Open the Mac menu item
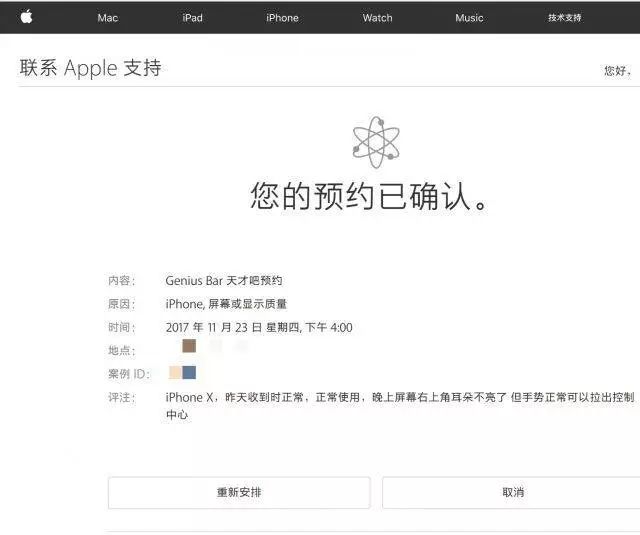Image resolution: width=640 pixels, height=535 pixels. 108,18
